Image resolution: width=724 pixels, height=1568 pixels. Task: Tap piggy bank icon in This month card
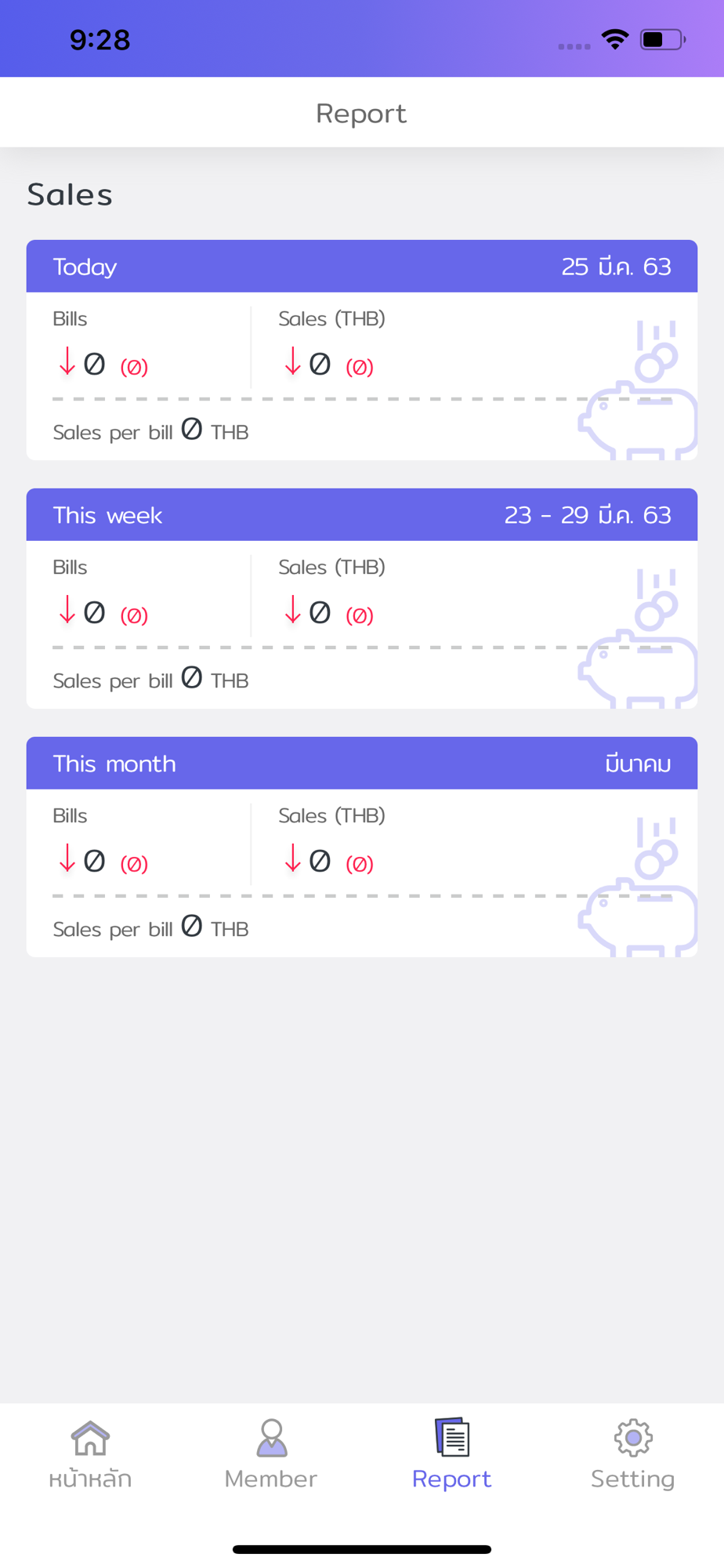(638, 887)
